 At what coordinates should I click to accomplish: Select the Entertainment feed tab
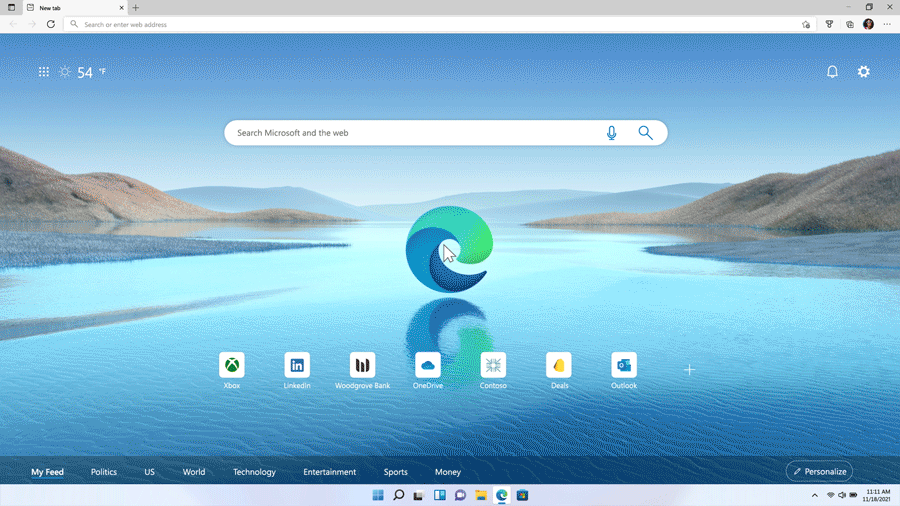(x=330, y=472)
